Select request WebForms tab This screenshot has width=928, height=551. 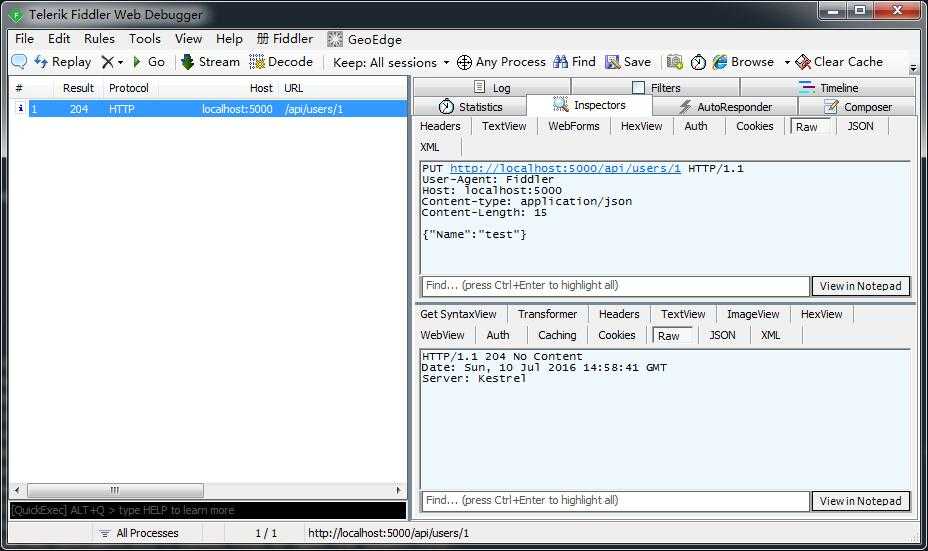click(573, 126)
